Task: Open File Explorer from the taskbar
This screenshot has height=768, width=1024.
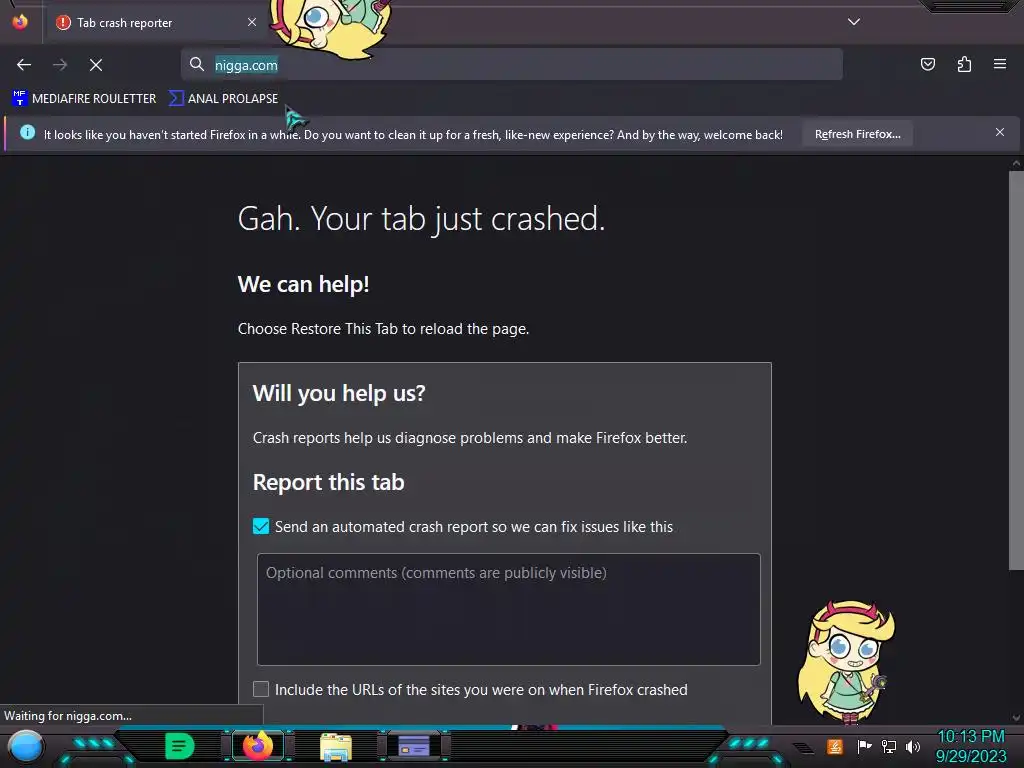Action: tap(336, 747)
